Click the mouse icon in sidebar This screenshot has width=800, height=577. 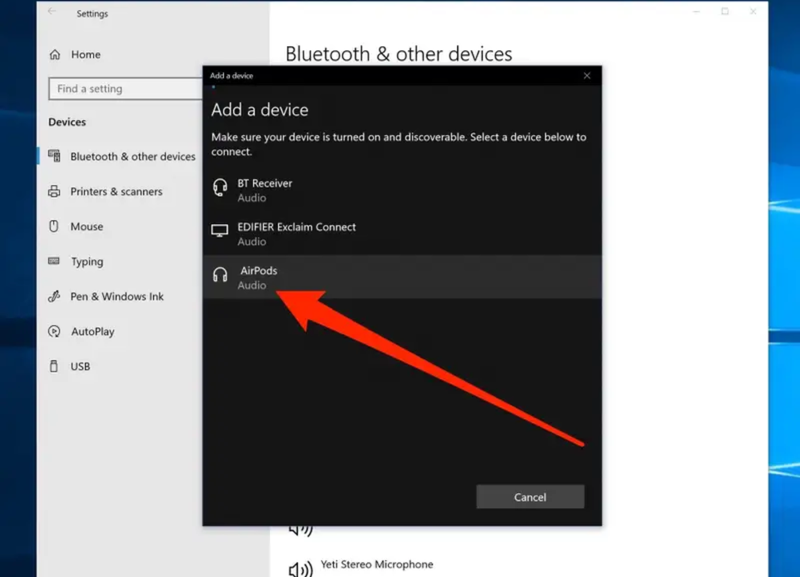tap(54, 226)
